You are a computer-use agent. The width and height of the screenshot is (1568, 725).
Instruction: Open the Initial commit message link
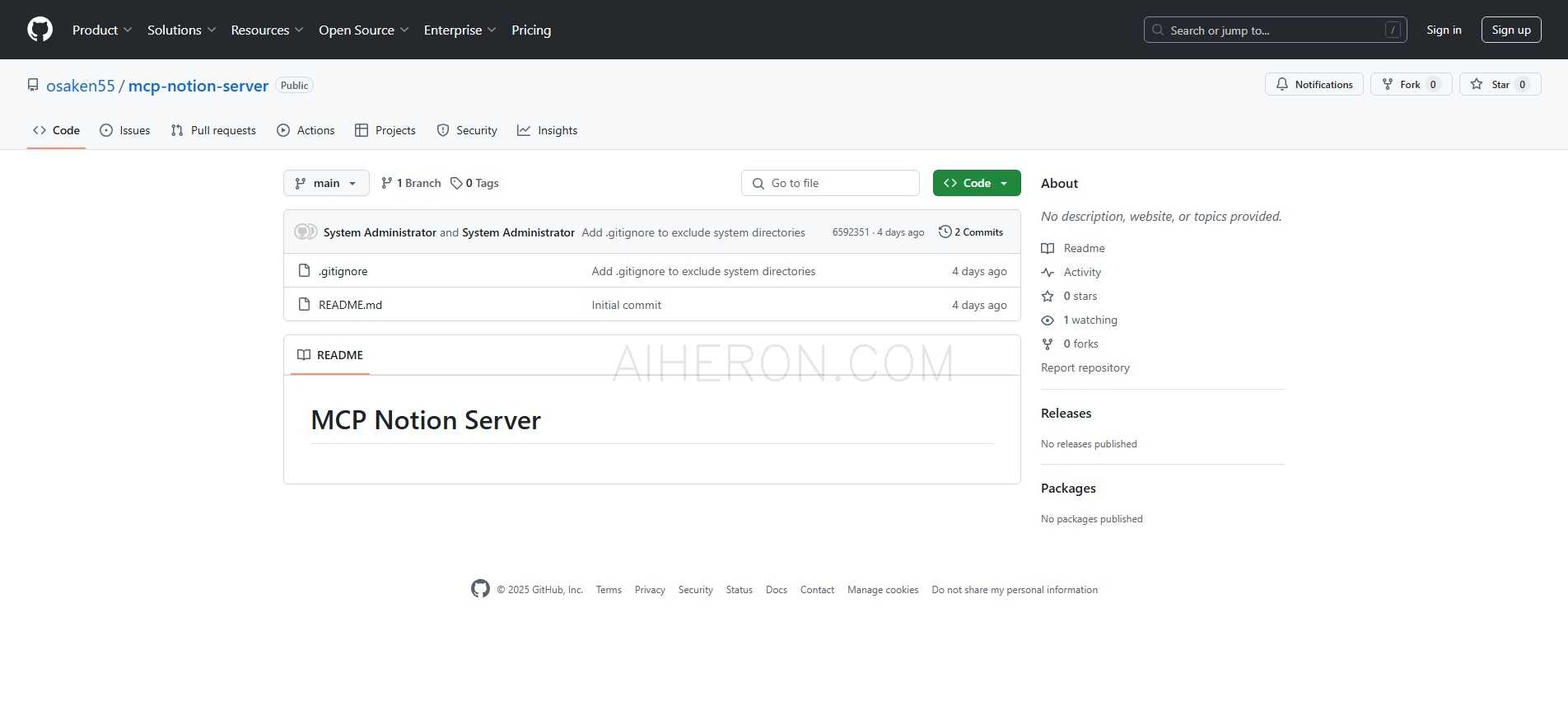pos(627,305)
